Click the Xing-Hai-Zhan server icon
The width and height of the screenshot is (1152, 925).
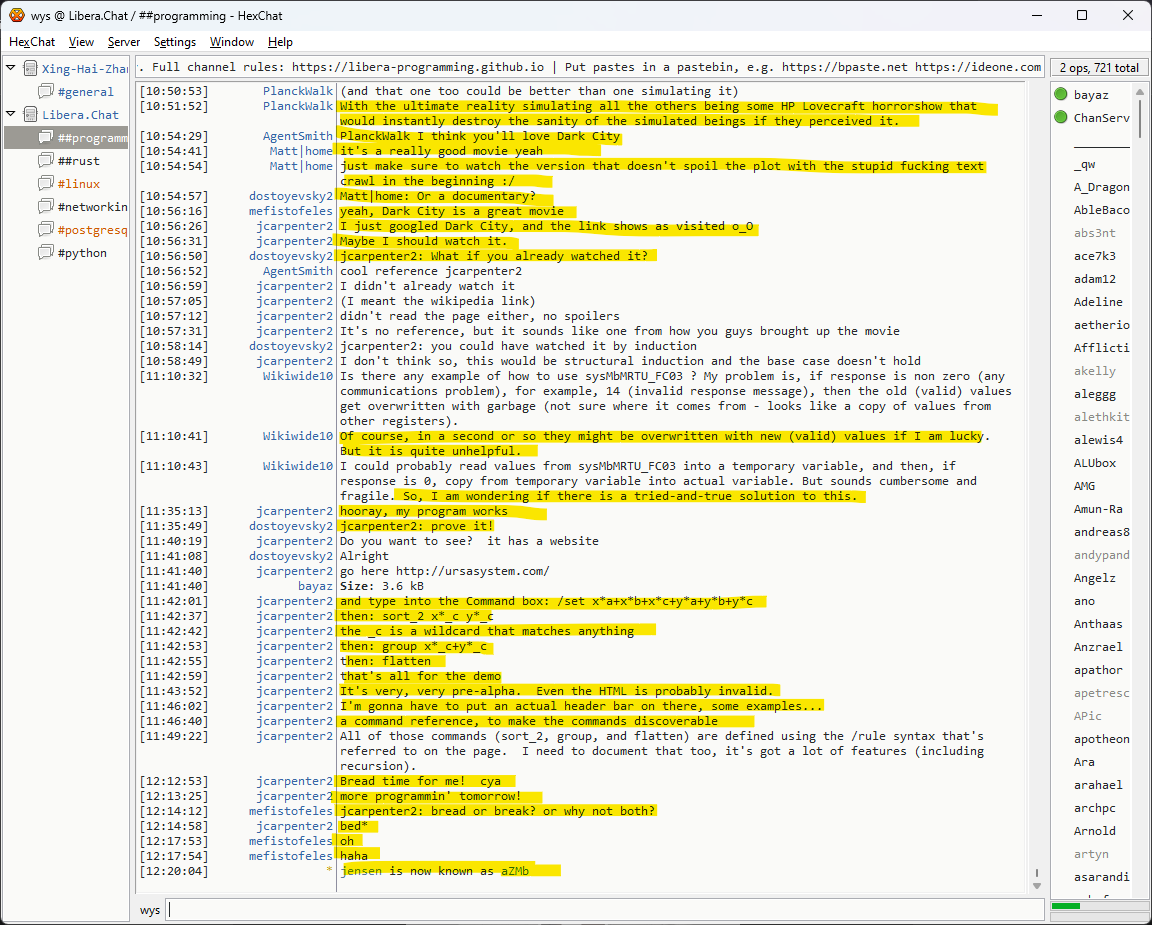[x=30, y=69]
